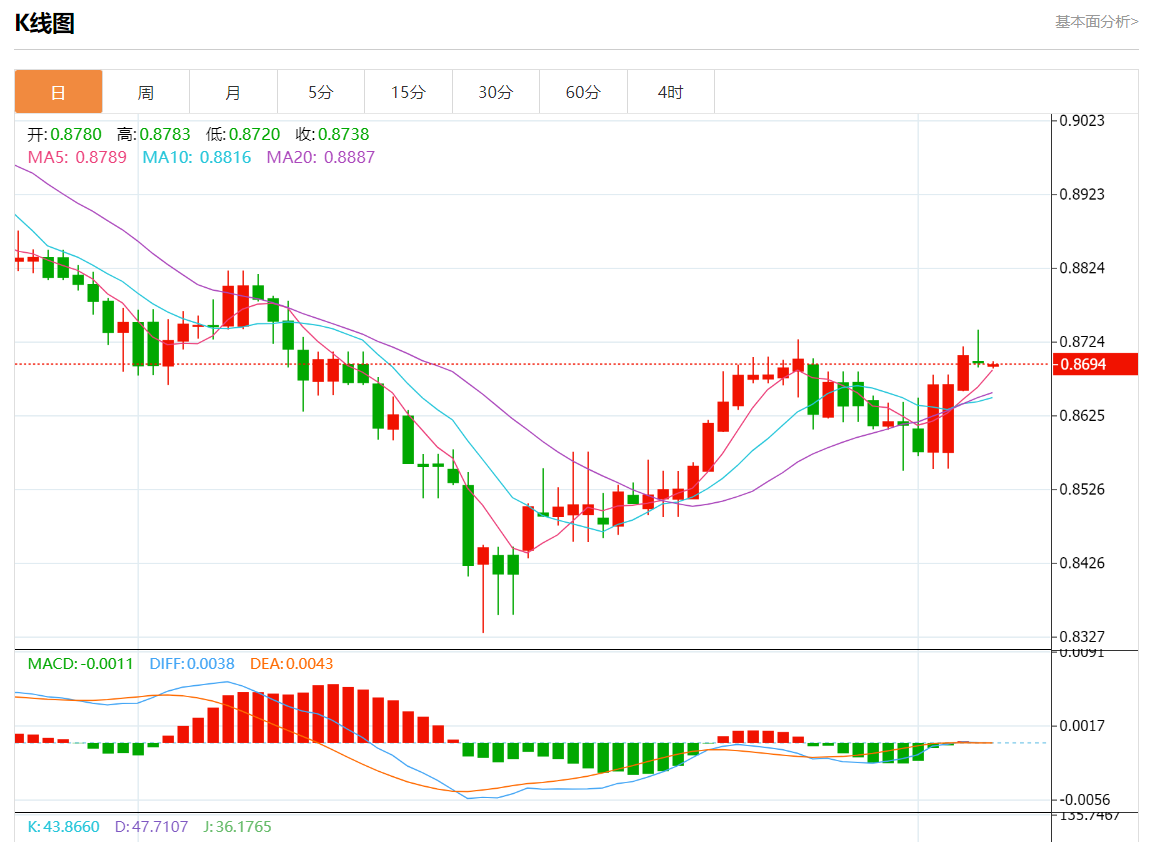The width and height of the screenshot is (1176, 842).
Task: Switch to the 周 weekly tab
Action: (146, 92)
